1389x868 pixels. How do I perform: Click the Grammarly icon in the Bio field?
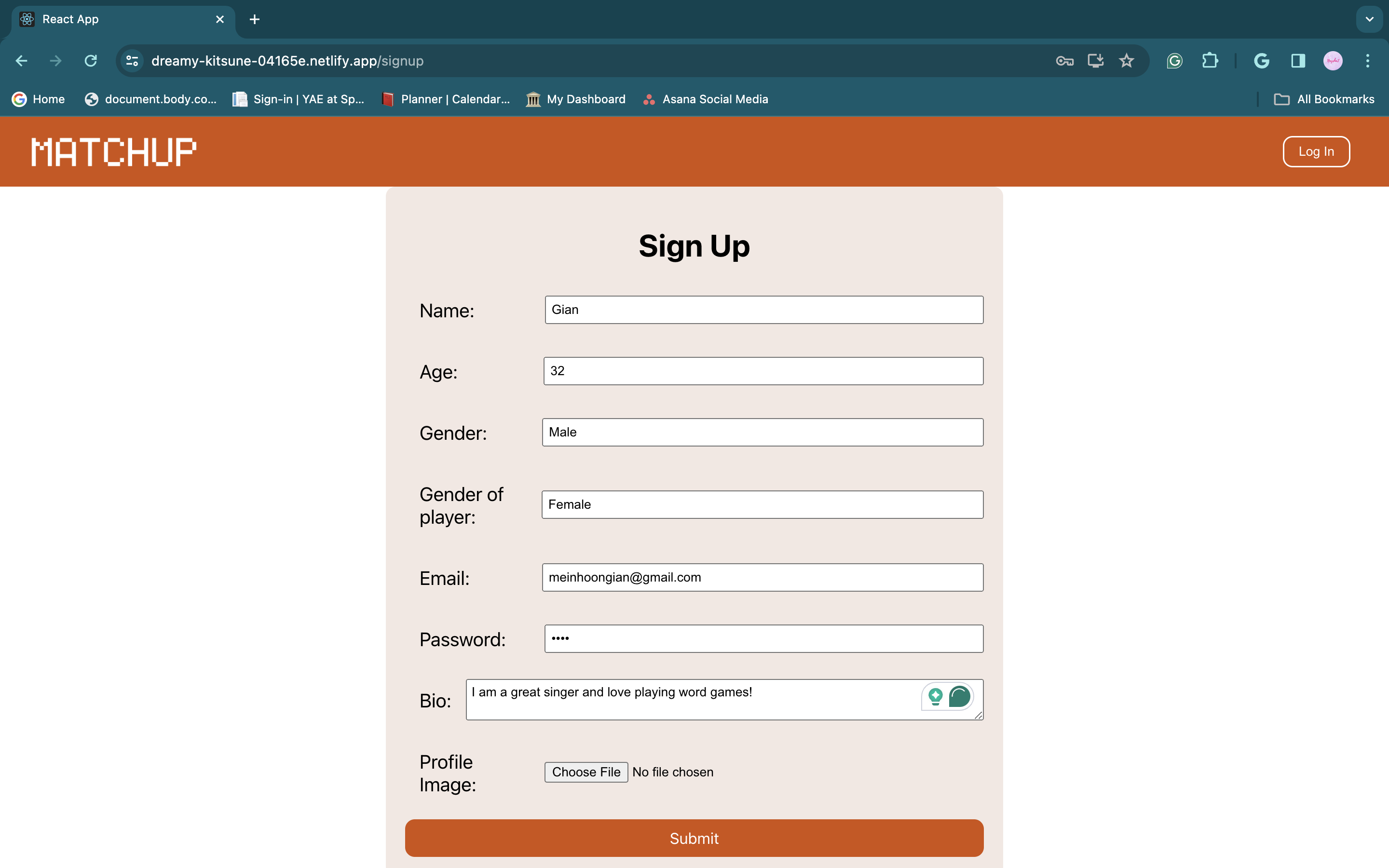pos(959,696)
